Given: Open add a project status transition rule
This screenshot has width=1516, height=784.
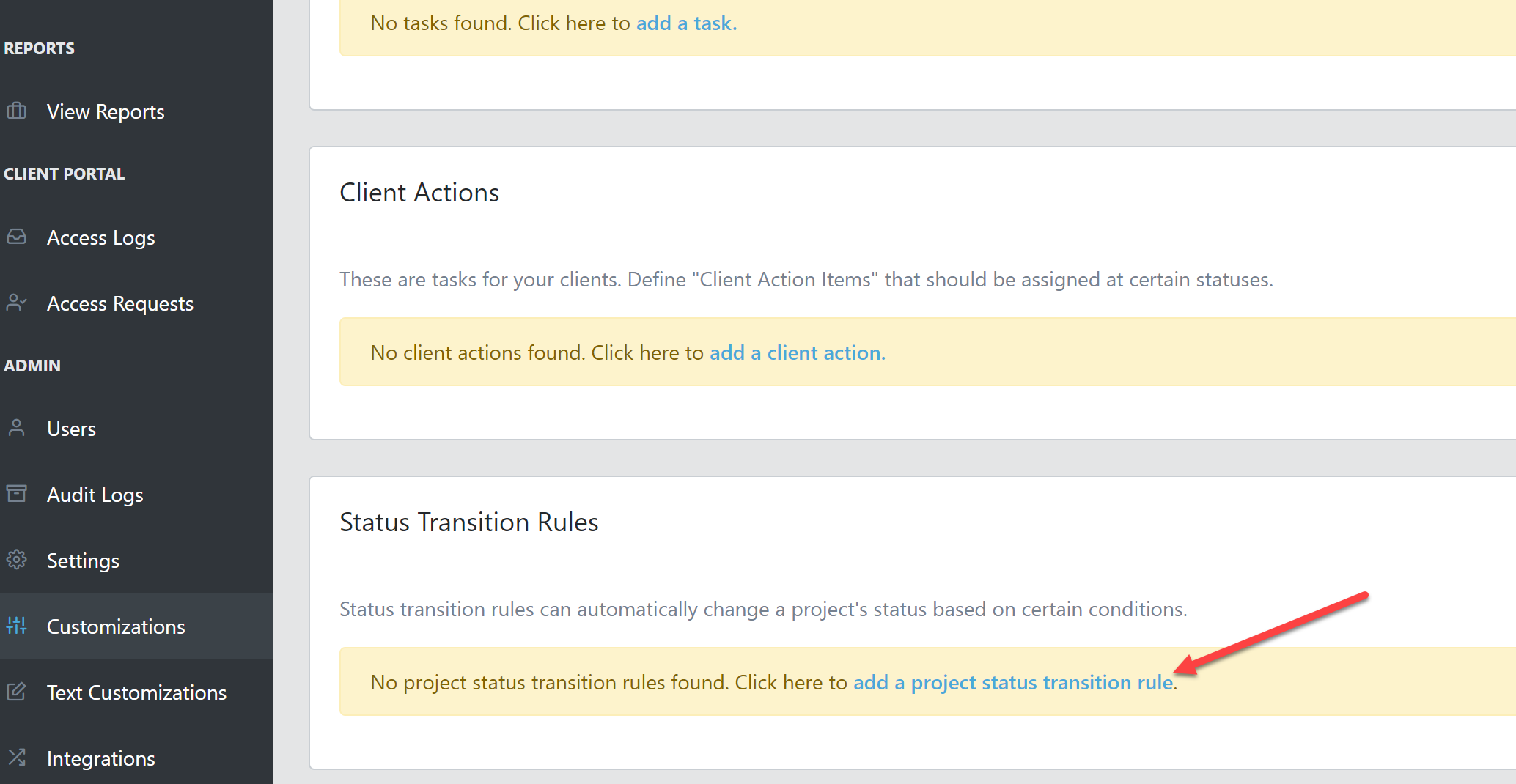Looking at the screenshot, I should click(x=1012, y=682).
